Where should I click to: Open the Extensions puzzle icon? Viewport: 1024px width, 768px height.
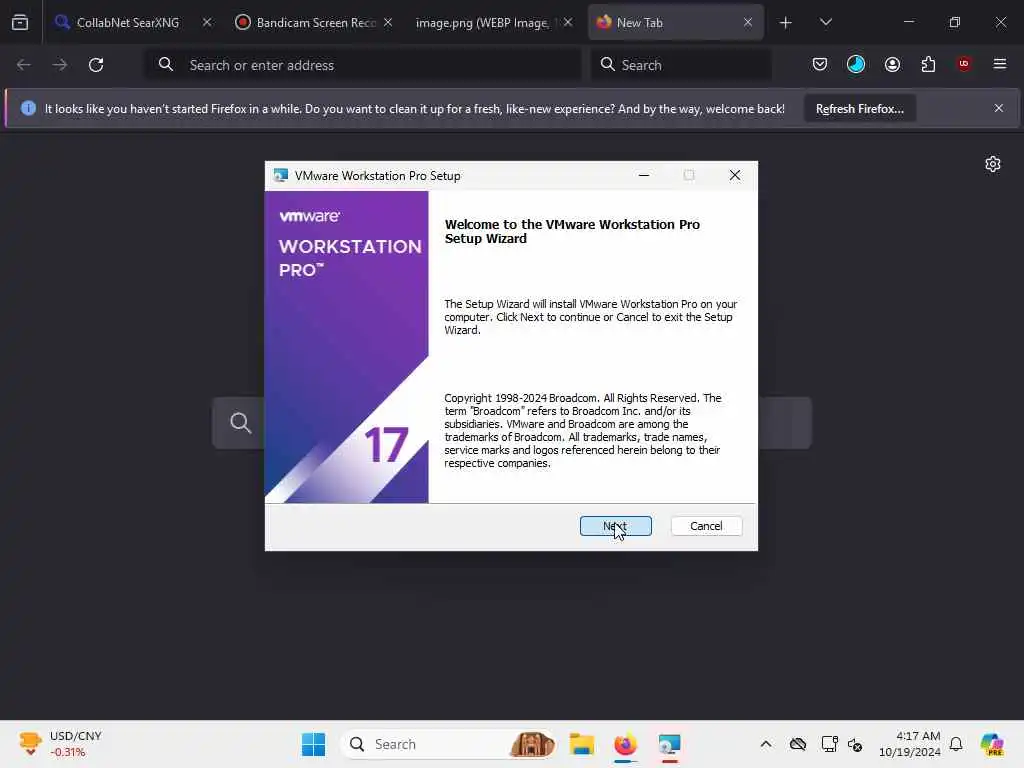pyautogui.click(x=928, y=64)
